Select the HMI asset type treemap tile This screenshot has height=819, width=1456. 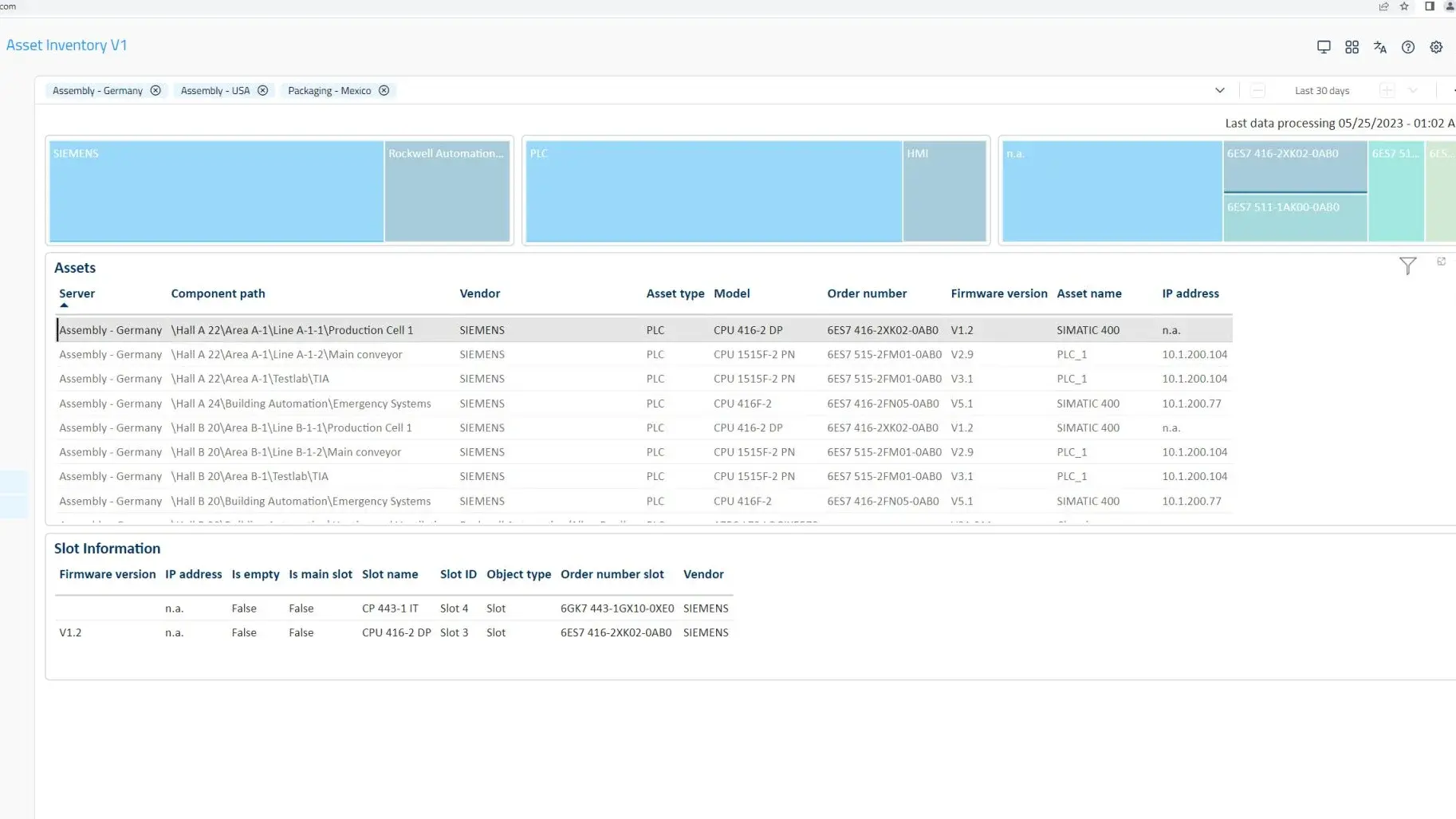point(944,191)
